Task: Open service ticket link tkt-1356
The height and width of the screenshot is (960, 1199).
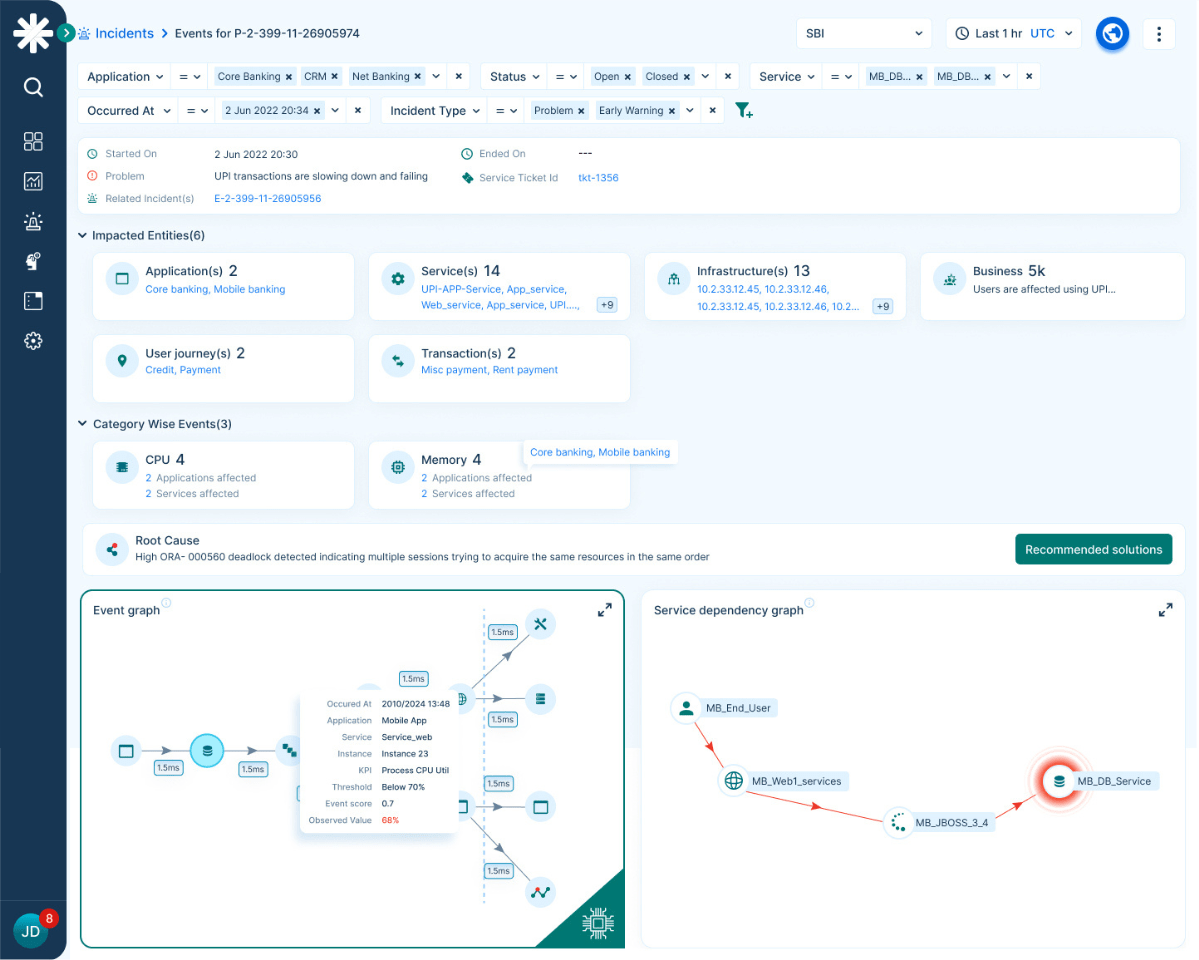Action: coord(598,178)
